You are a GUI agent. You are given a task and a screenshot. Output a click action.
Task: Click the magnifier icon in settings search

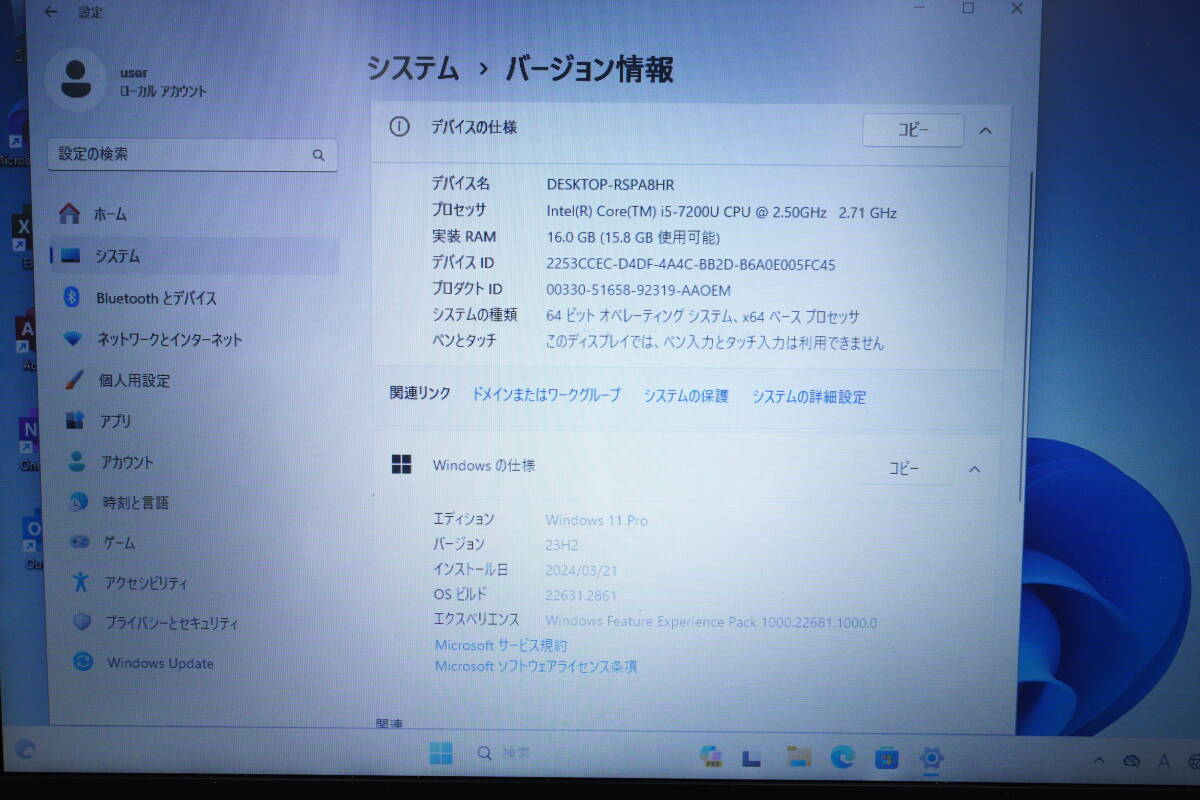click(x=318, y=155)
